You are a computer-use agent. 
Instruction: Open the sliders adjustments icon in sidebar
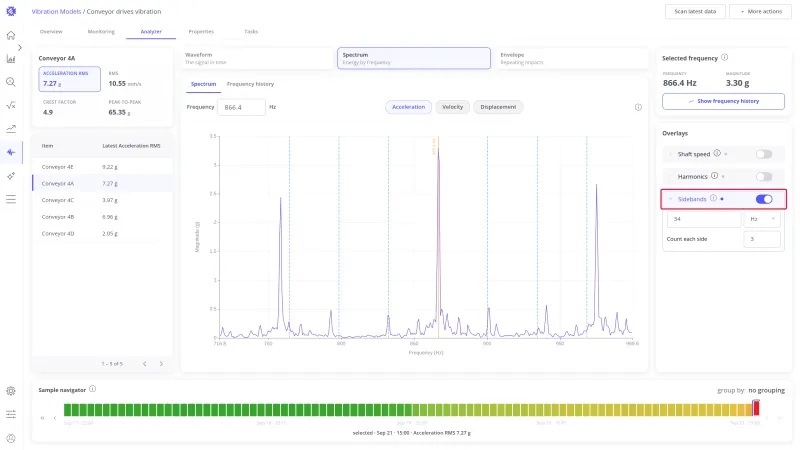coord(11,414)
